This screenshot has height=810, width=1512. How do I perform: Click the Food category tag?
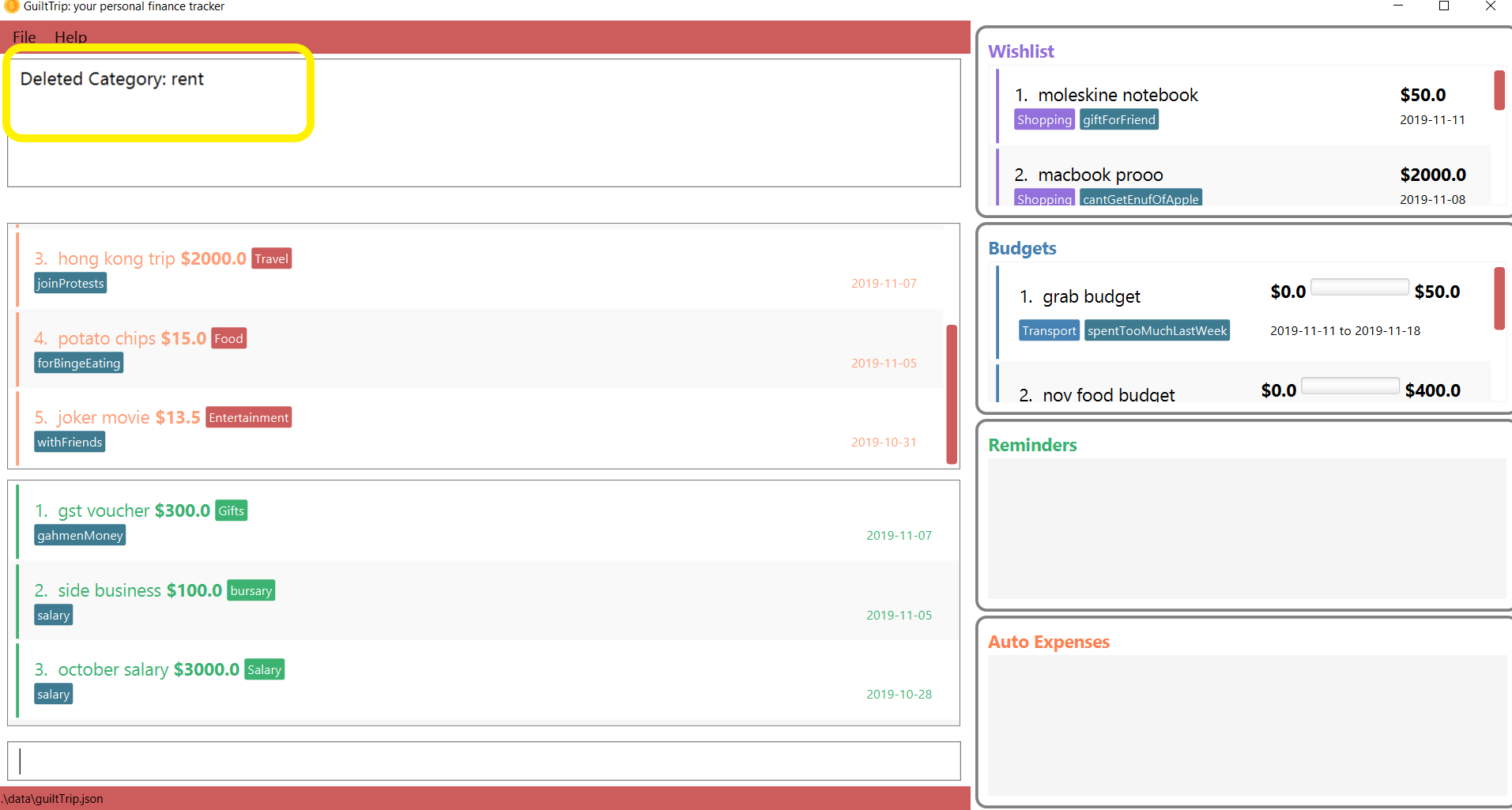pos(228,338)
